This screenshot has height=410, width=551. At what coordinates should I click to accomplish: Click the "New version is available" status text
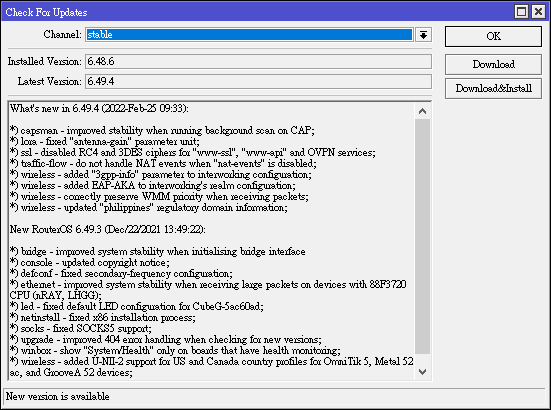tap(58, 397)
